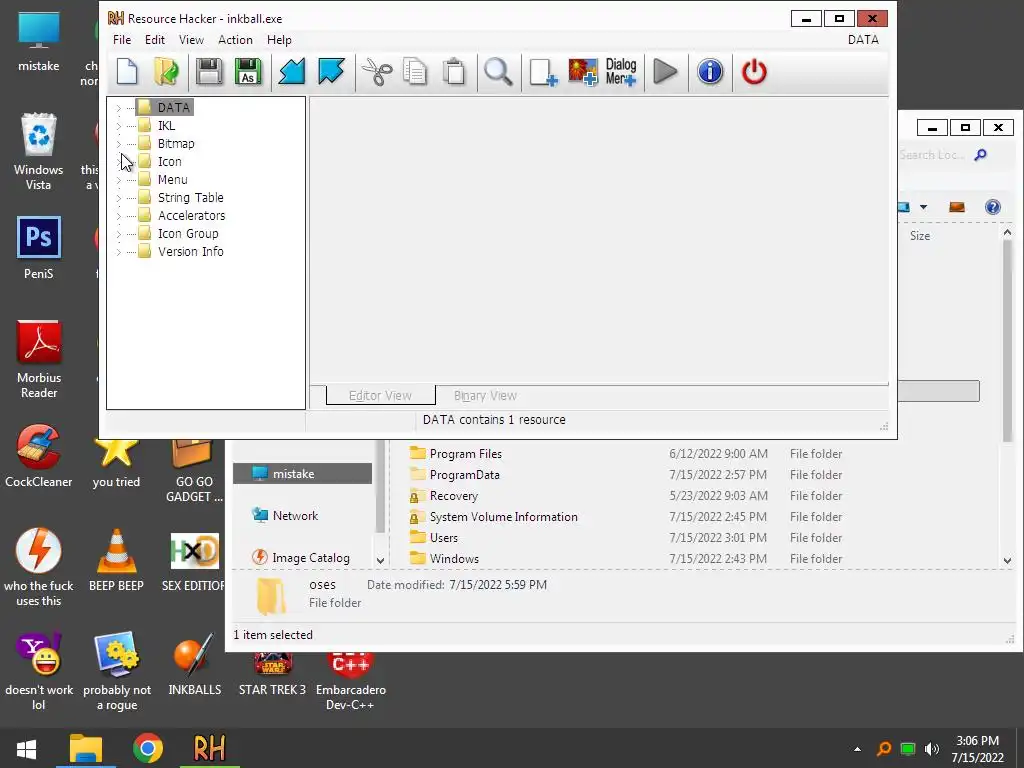The width and height of the screenshot is (1024, 768).
Task: Switch to Editor View tab
Action: click(x=380, y=395)
